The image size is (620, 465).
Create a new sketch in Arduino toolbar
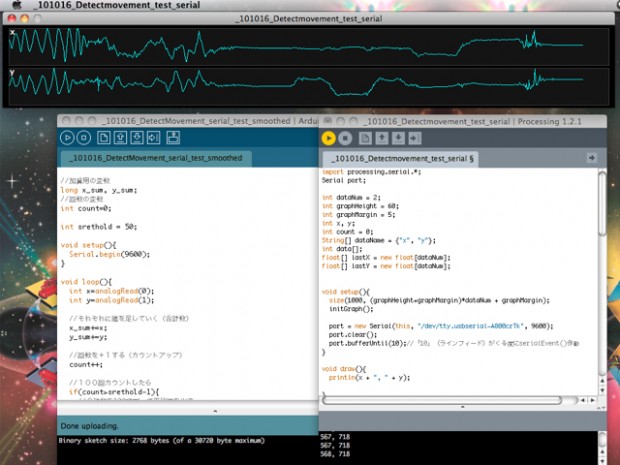103,137
